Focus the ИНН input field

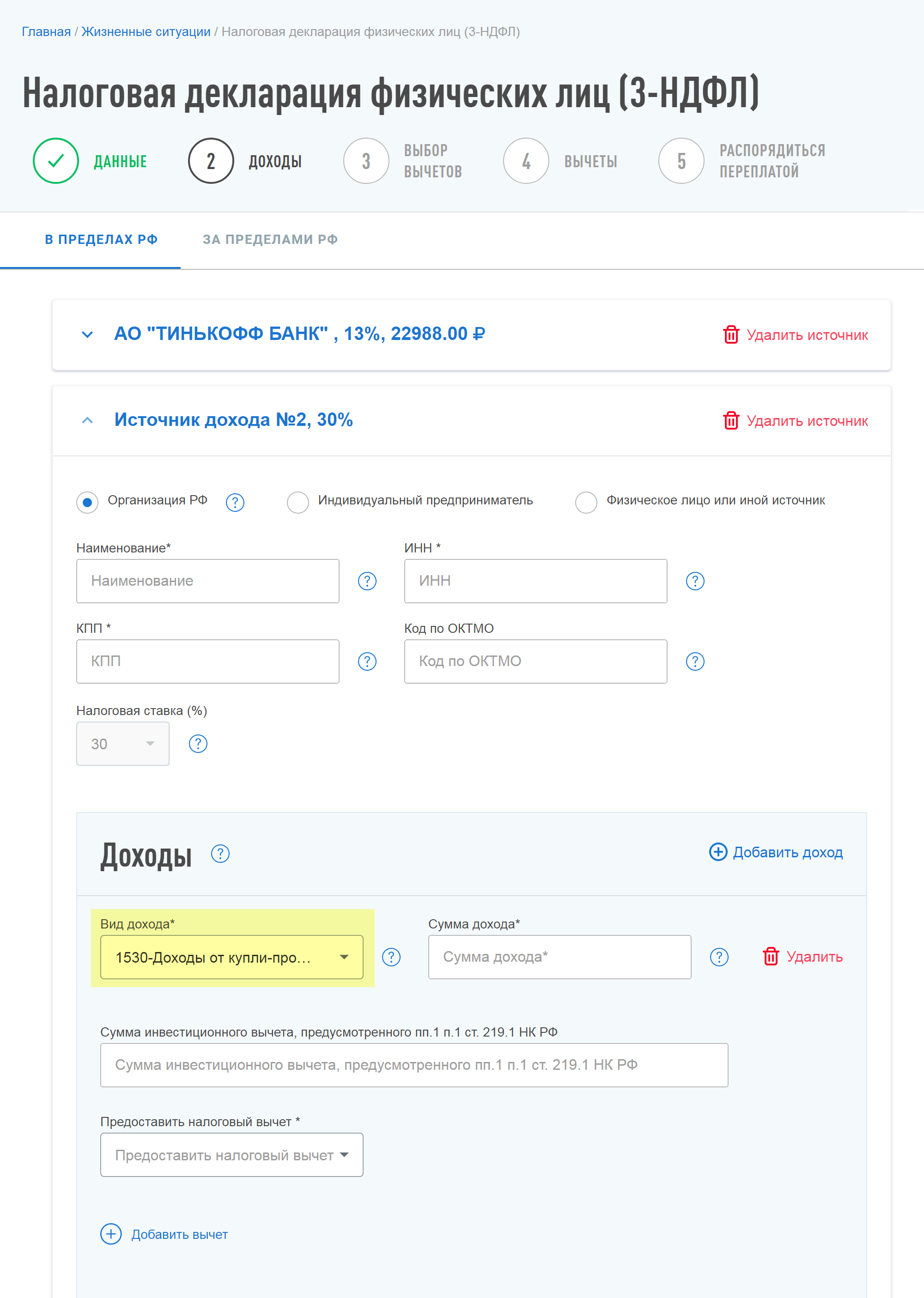pos(535,581)
